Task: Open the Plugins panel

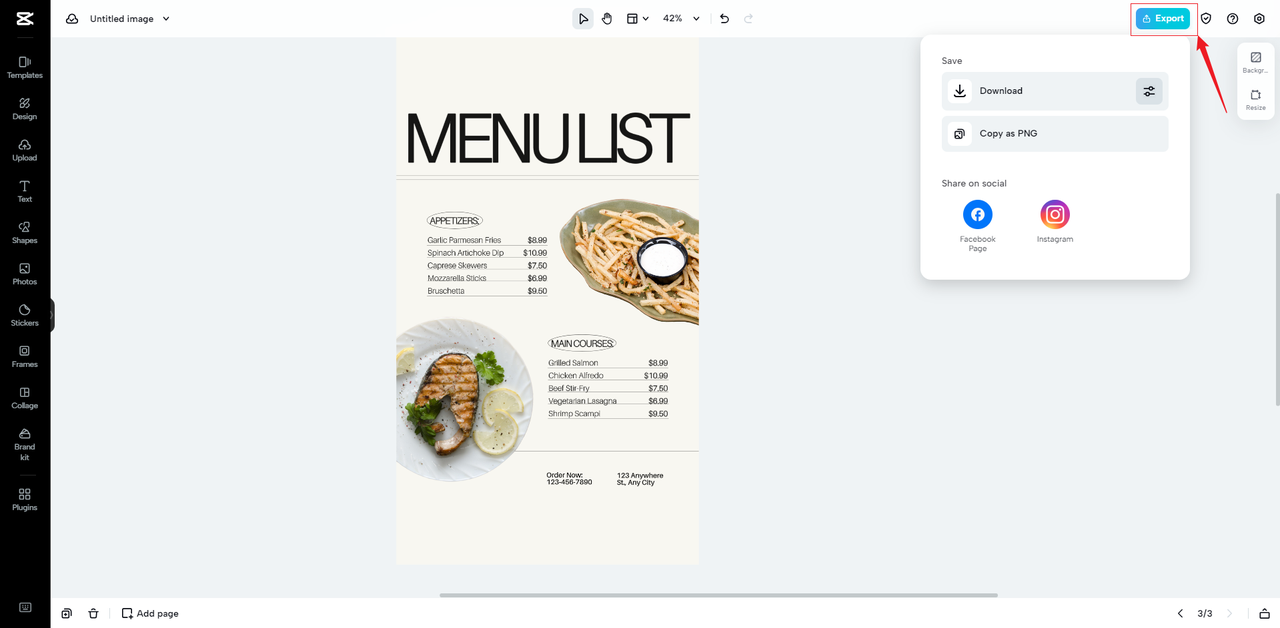Action: coord(25,499)
